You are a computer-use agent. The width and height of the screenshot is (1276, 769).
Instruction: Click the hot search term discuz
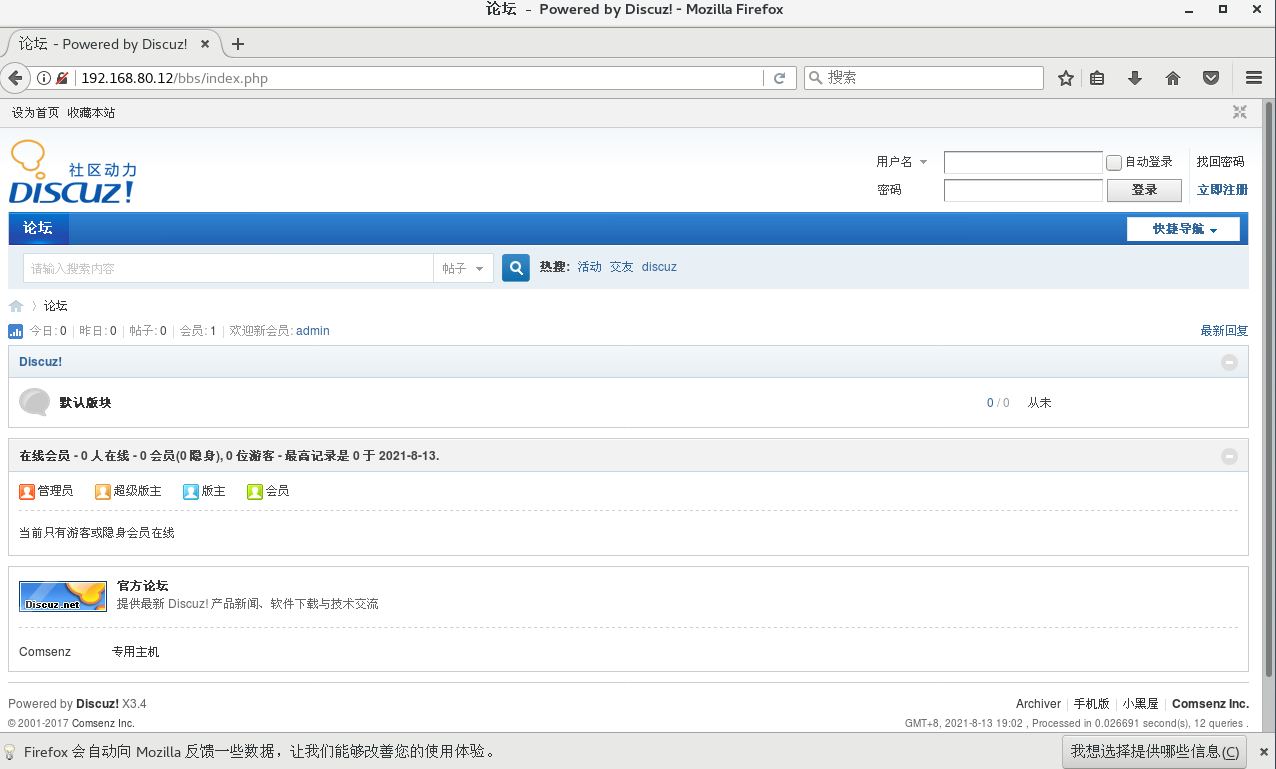[x=659, y=267]
